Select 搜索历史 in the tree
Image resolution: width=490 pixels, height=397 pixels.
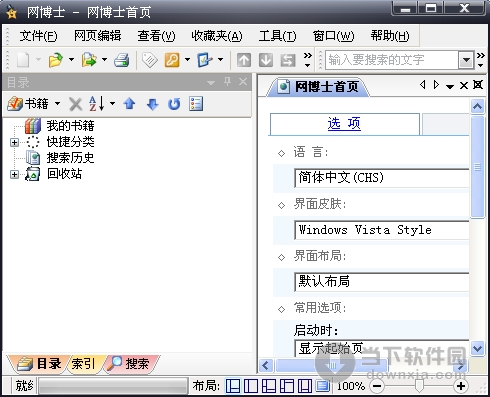70,158
